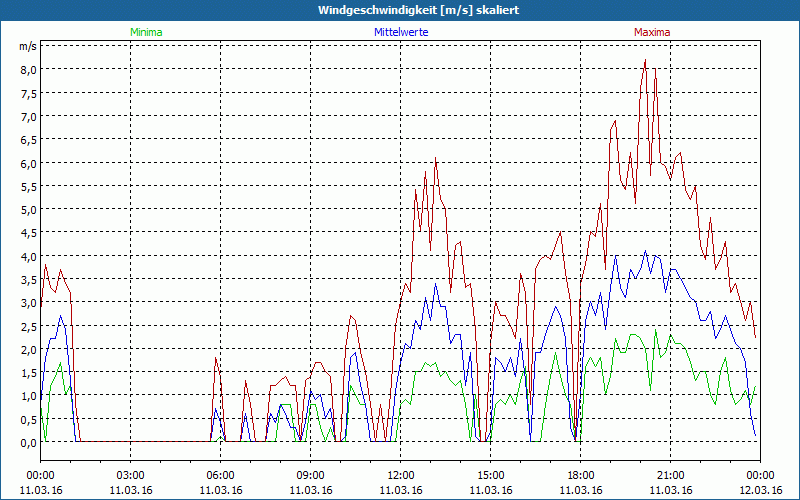This screenshot has width=800, height=500.
Task: Click the 0,0 y-axis value label
Action: click(27, 442)
